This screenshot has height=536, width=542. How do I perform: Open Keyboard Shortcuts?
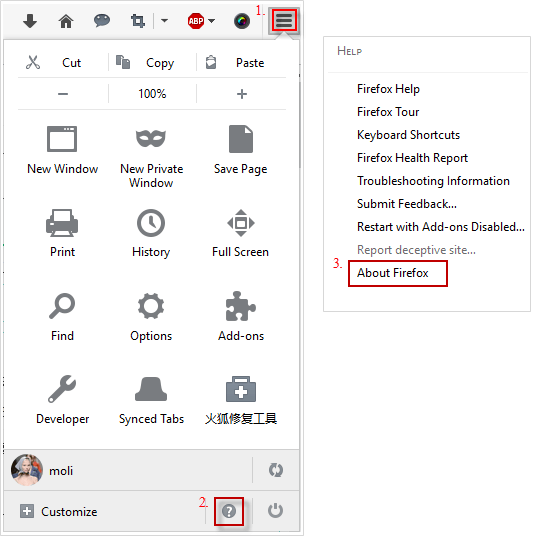(408, 135)
